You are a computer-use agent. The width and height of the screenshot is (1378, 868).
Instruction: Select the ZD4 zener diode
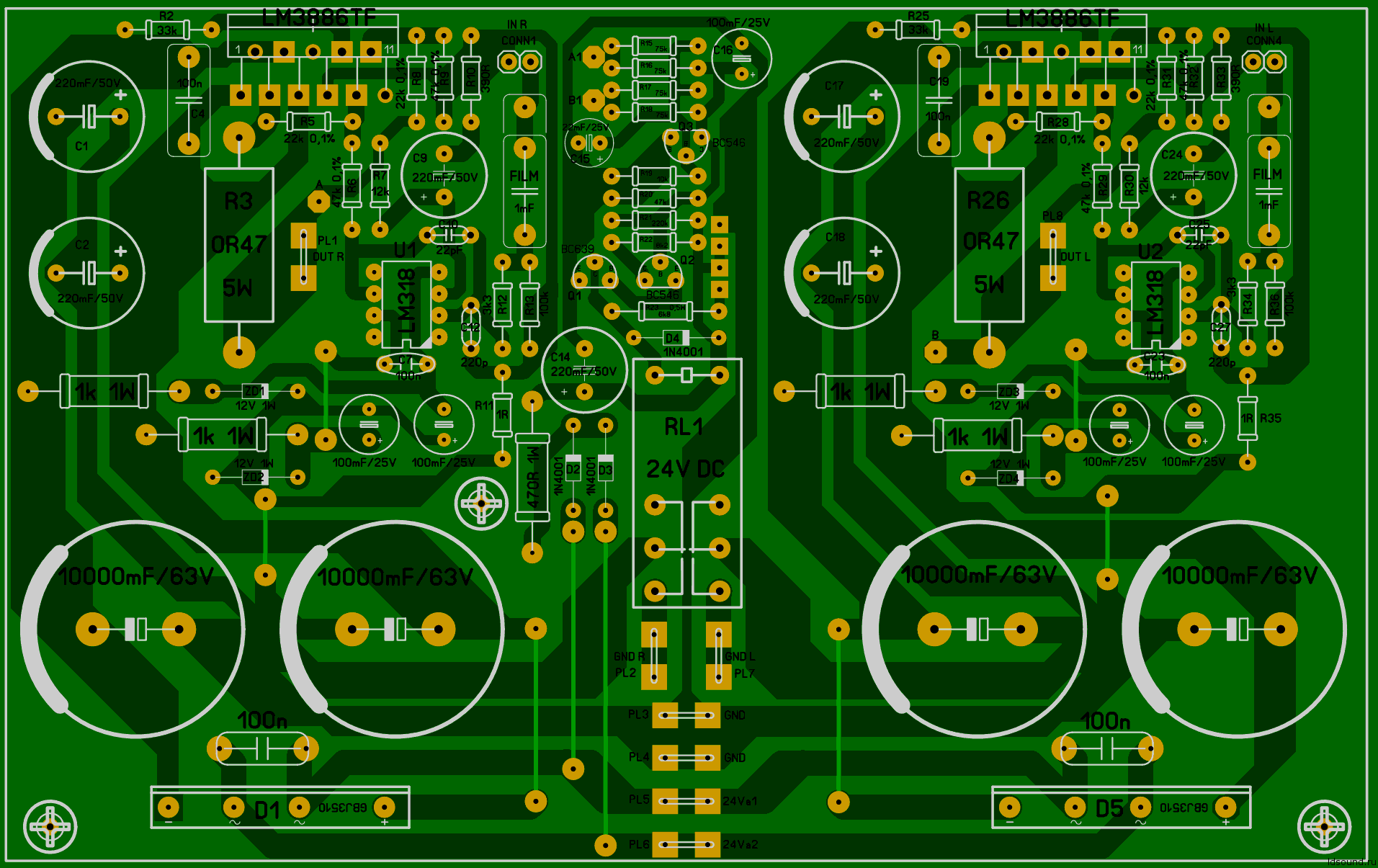coord(1011,478)
